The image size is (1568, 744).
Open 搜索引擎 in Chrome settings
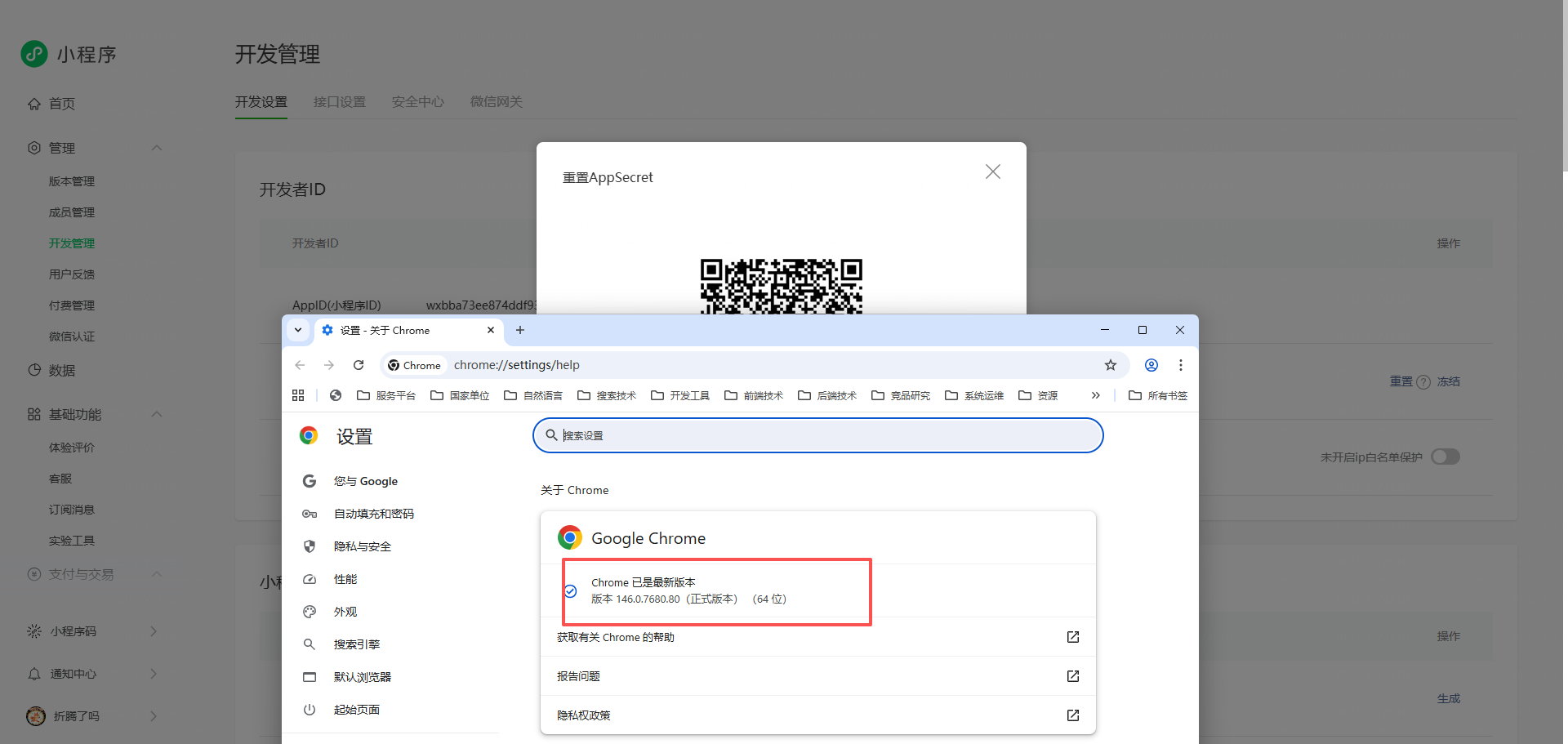[357, 644]
